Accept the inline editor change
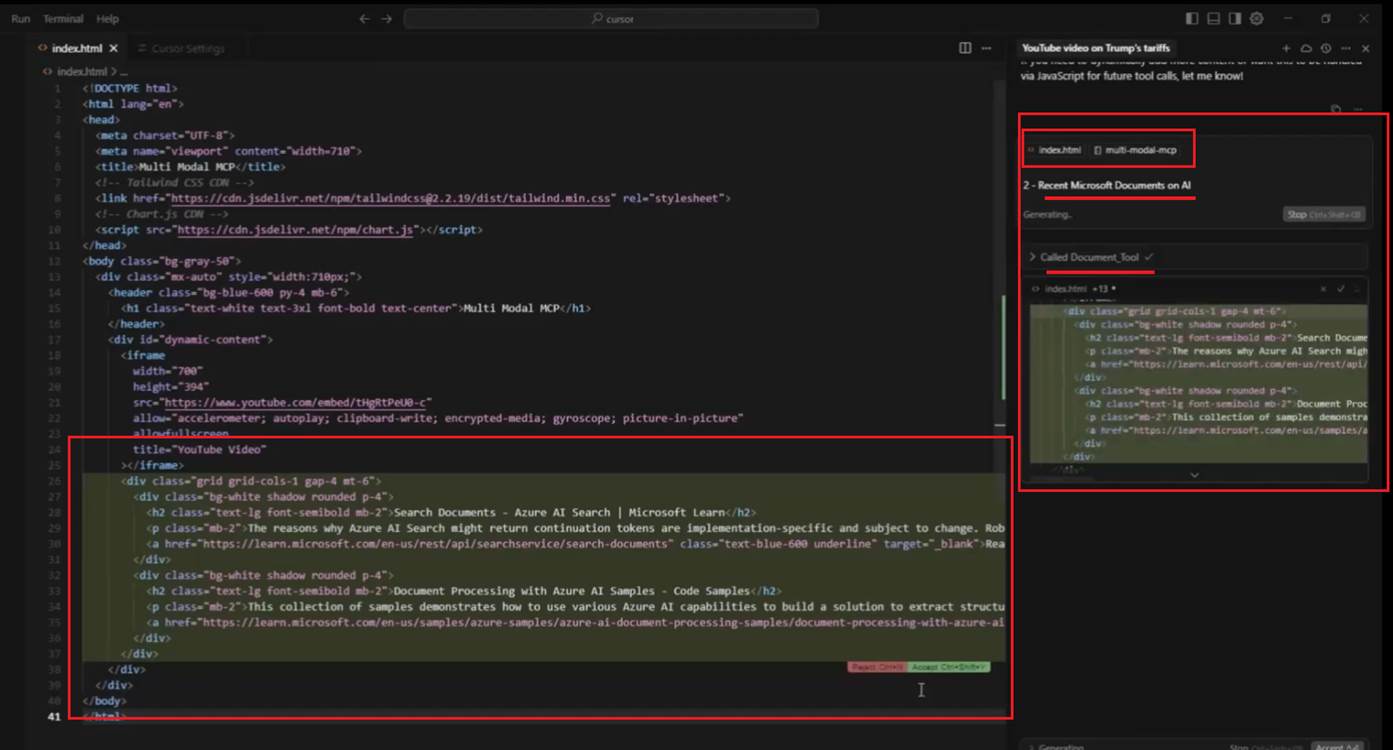 coord(949,667)
